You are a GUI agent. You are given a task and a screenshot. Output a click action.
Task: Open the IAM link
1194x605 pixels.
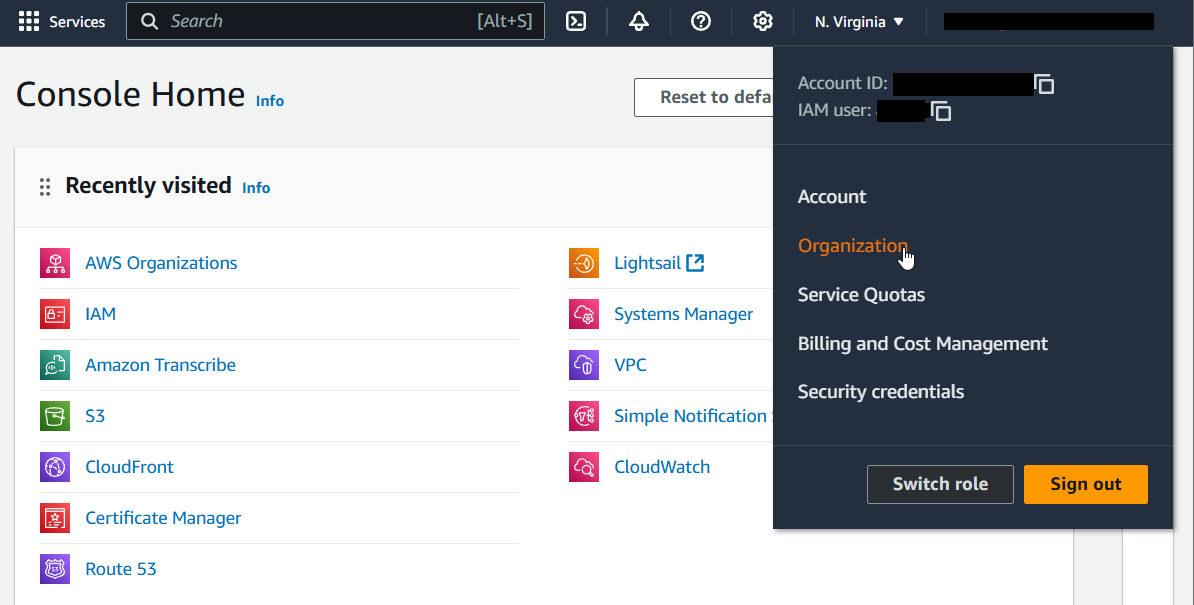[x=101, y=314]
